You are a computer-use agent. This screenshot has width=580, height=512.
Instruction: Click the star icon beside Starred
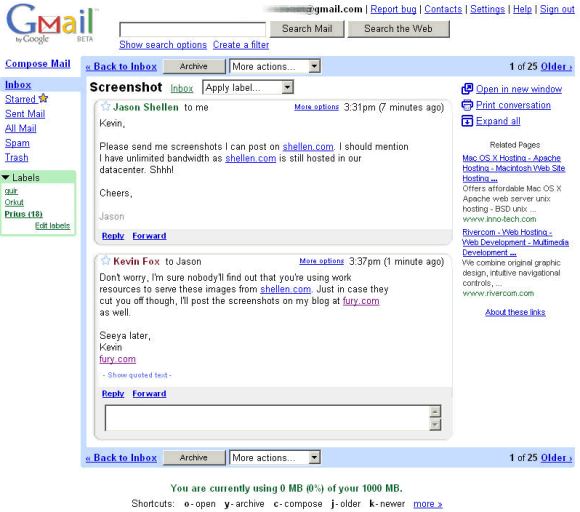pos(43,98)
